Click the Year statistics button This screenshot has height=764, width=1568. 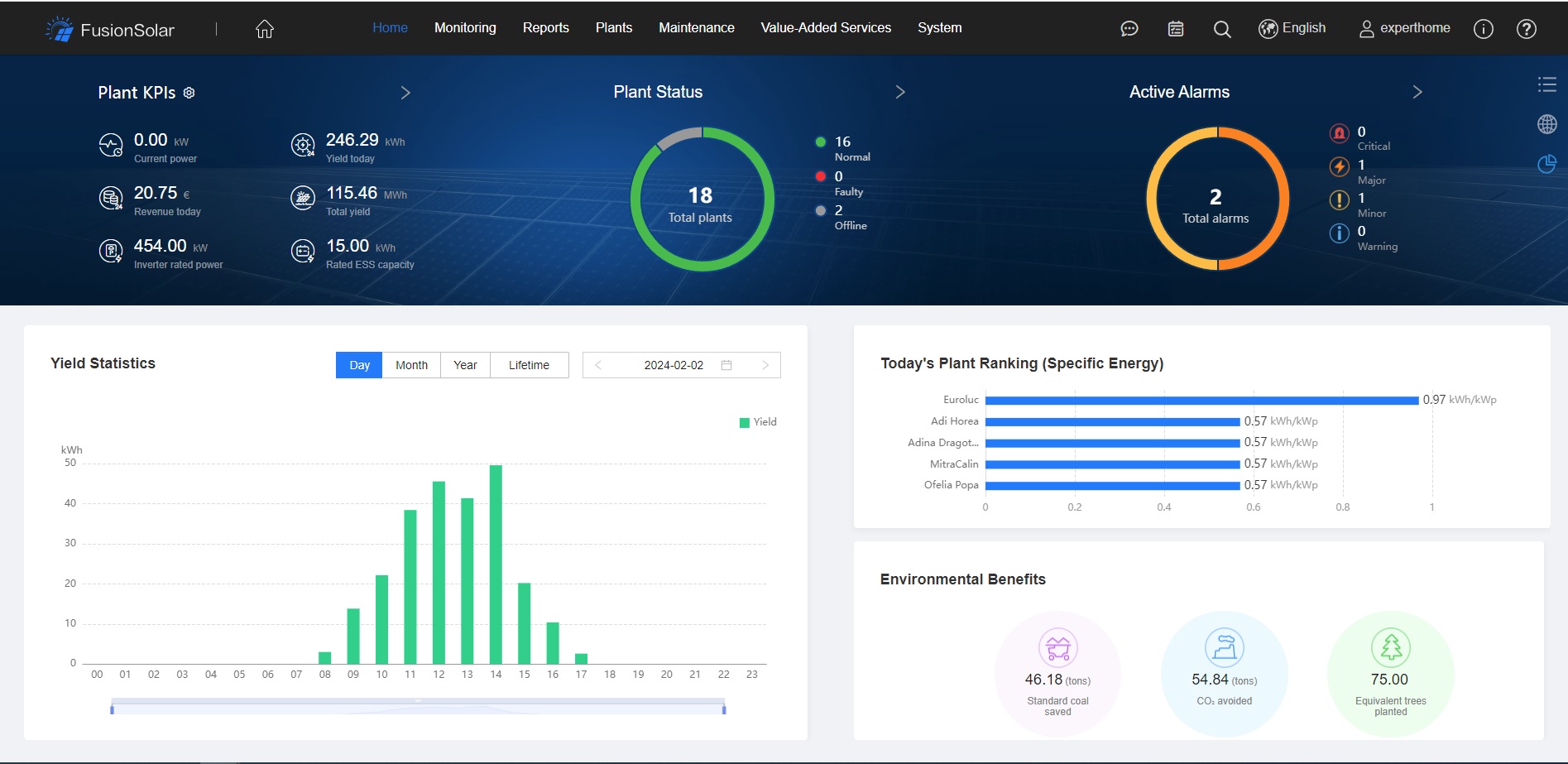465,365
